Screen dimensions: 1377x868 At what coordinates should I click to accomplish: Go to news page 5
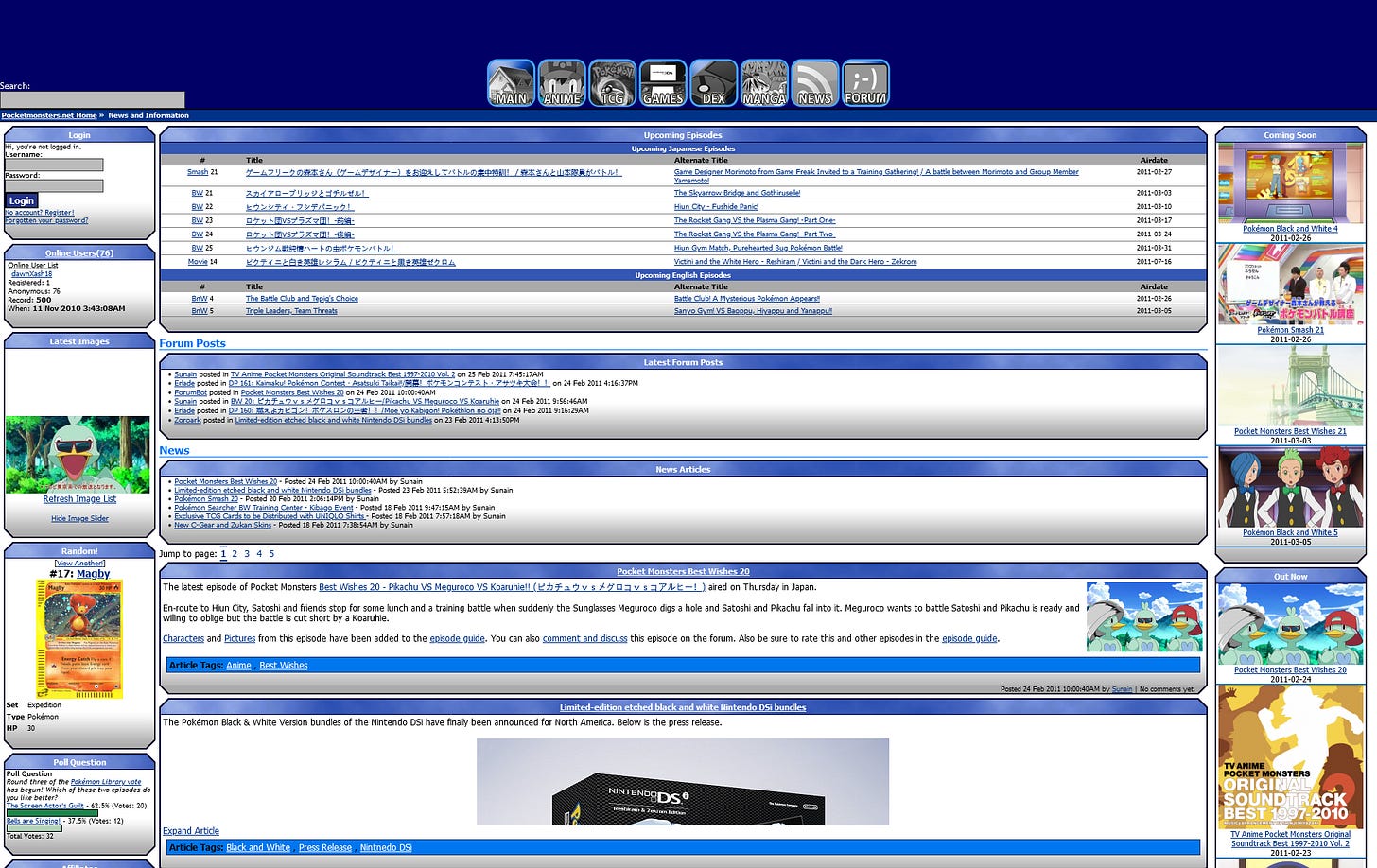pyautogui.click(x=271, y=554)
